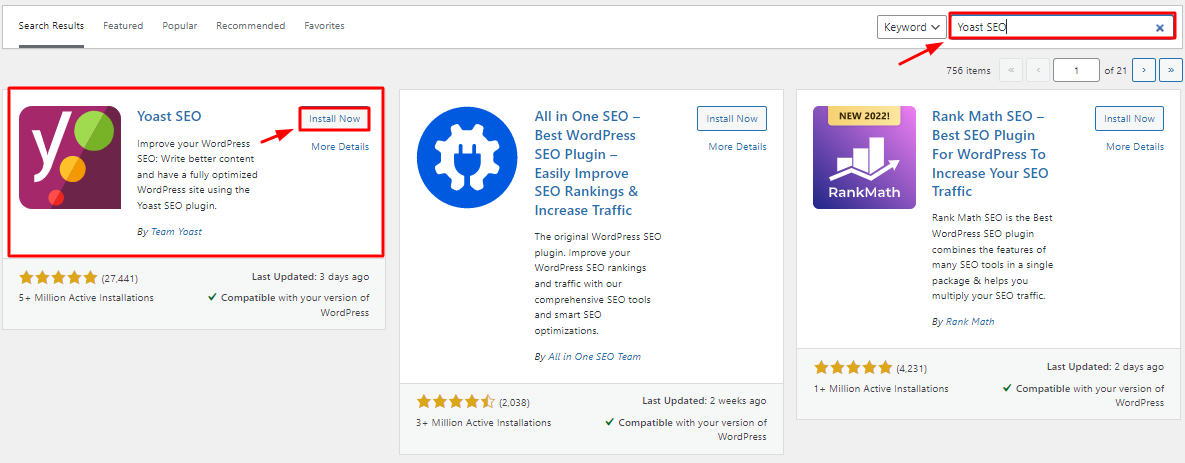The image size is (1185, 463).
Task: Switch to Favorites tab
Action: [324, 26]
